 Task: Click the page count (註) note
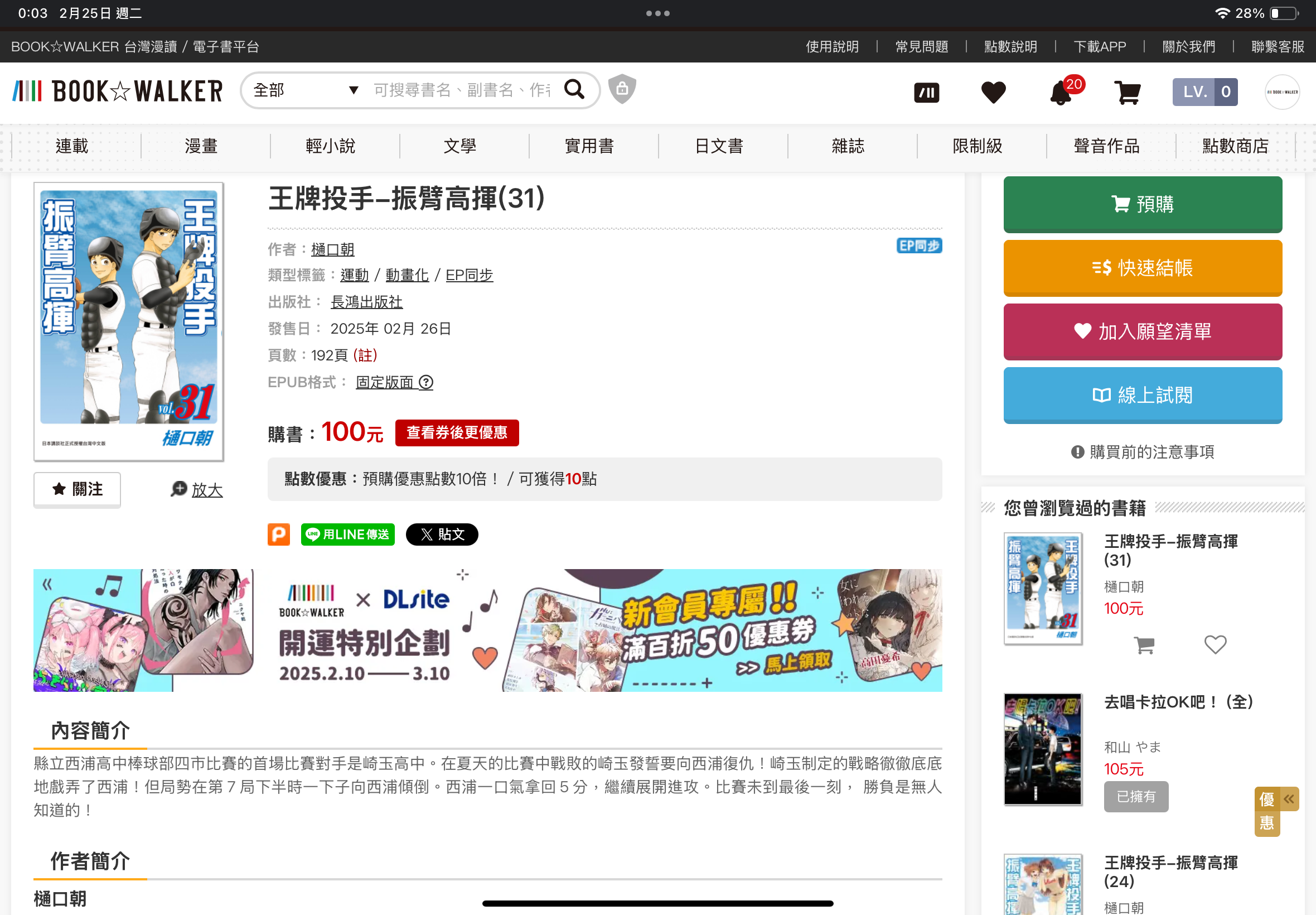365,355
